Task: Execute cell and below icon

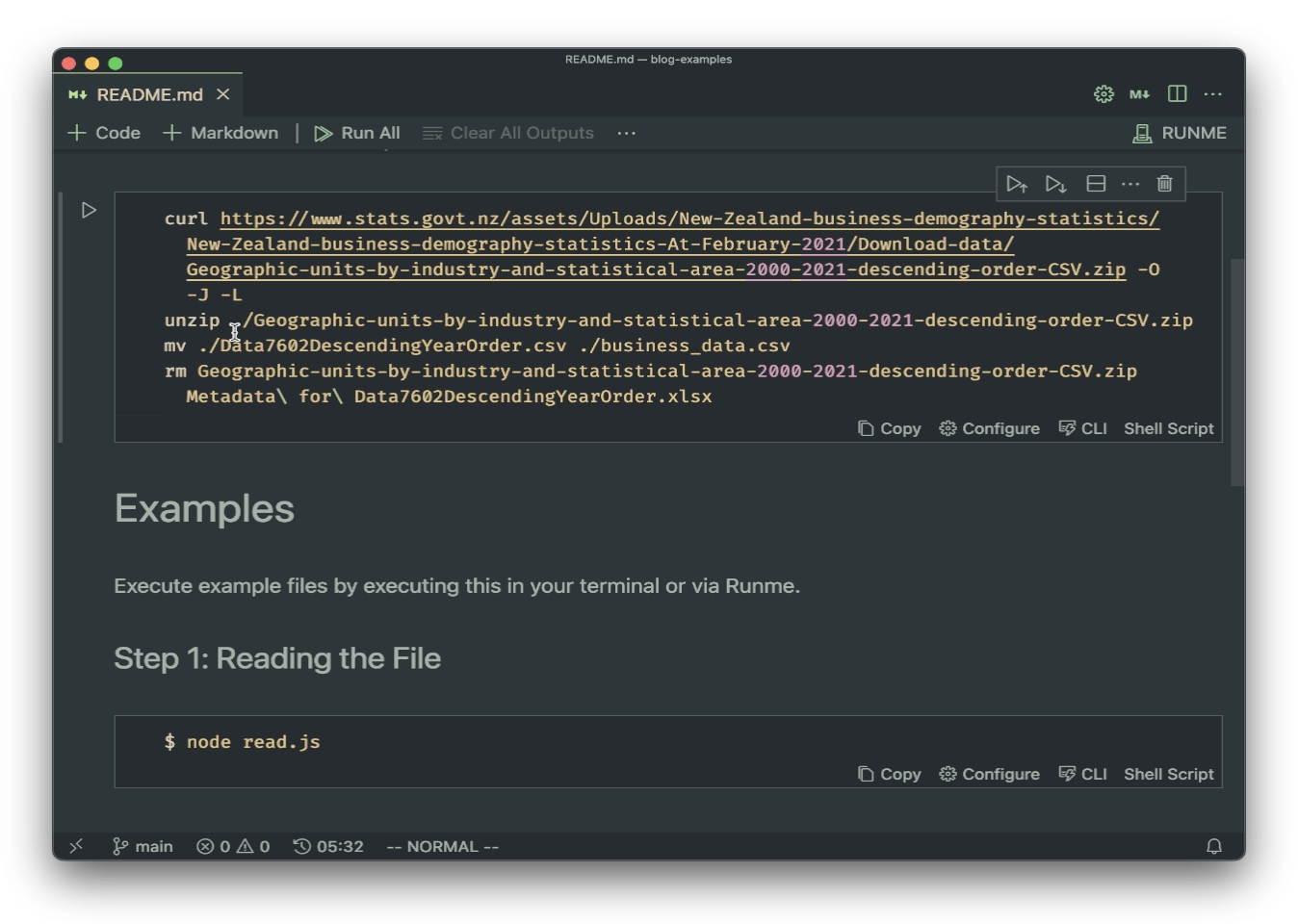Action: [1056, 184]
